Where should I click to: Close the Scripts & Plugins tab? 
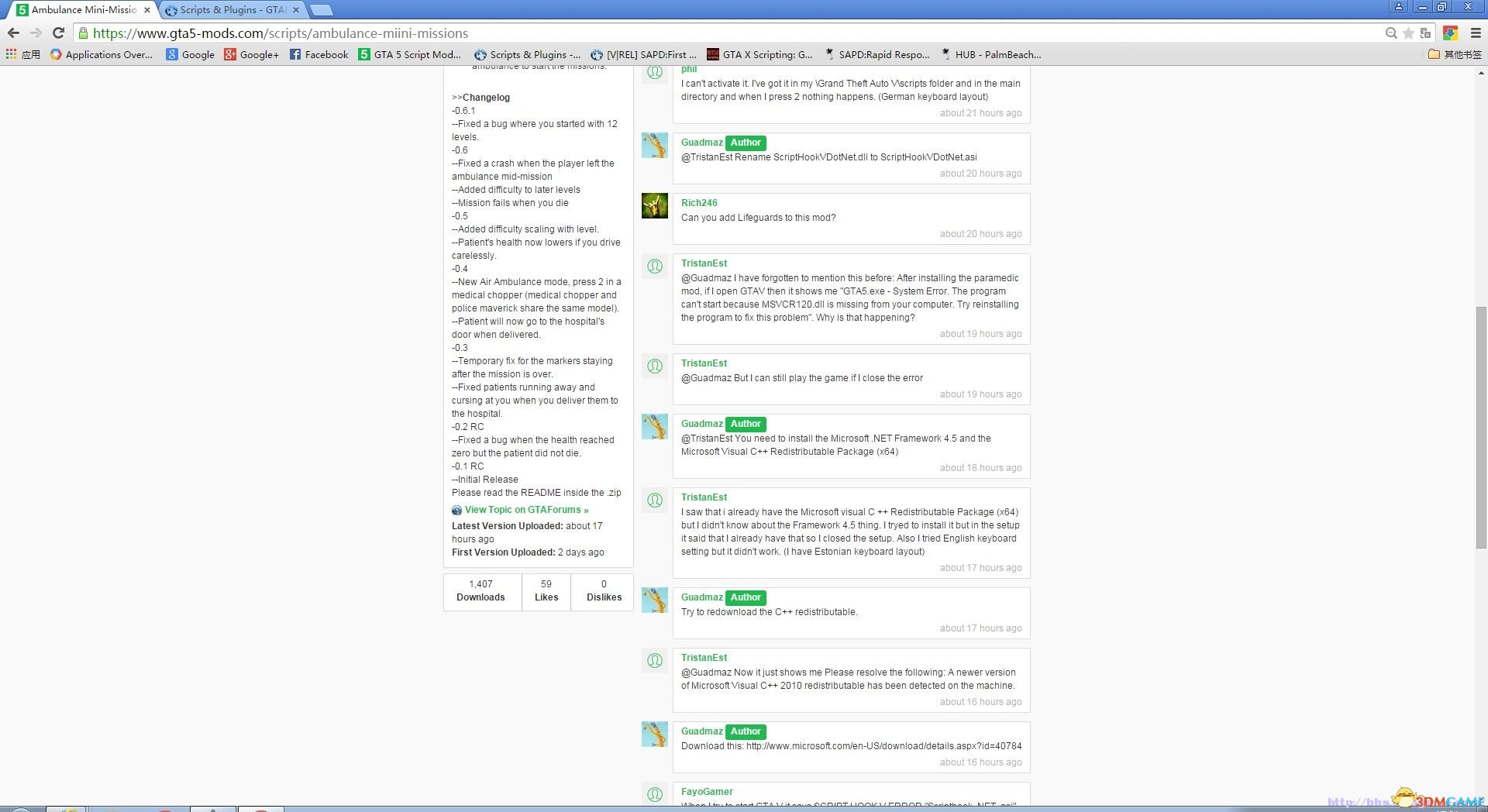[x=296, y=10]
